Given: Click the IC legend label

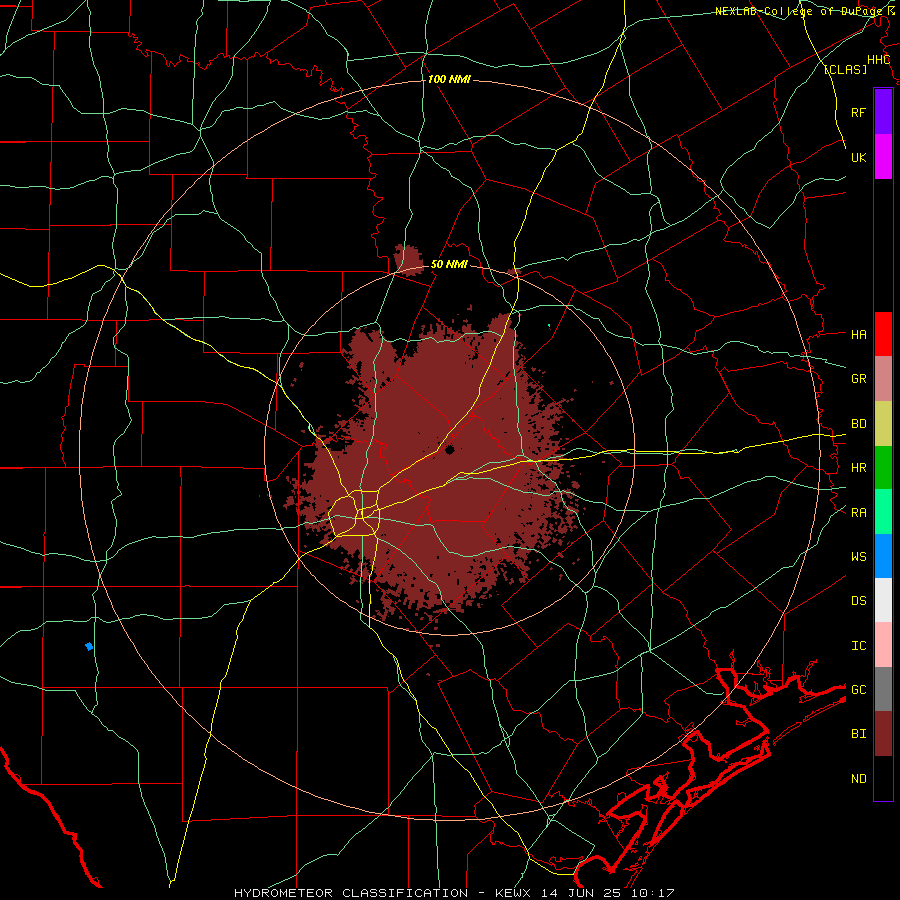Looking at the screenshot, I should click(x=858, y=646).
